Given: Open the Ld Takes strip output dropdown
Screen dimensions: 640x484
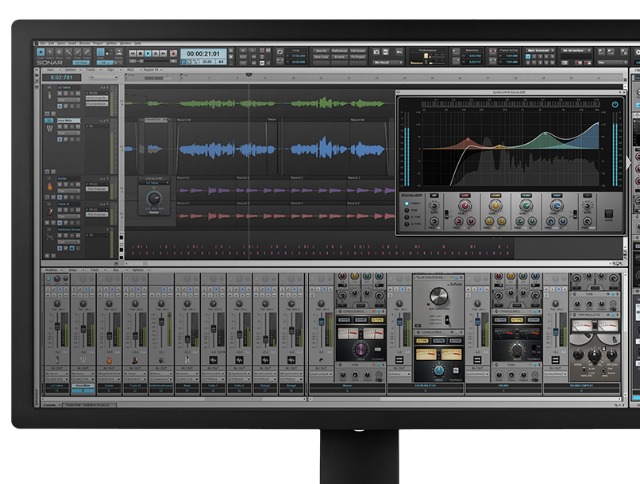Looking at the screenshot, I should (x=58, y=379).
